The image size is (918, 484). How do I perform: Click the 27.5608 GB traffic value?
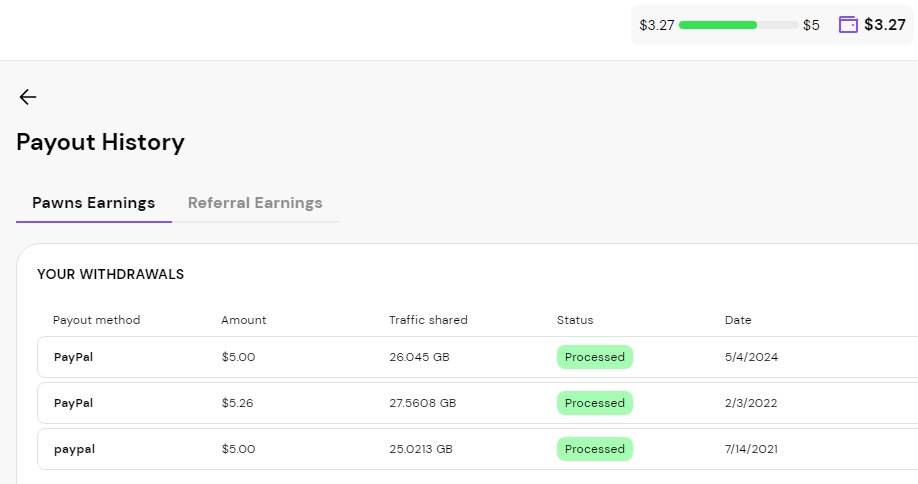click(x=423, y=403)
